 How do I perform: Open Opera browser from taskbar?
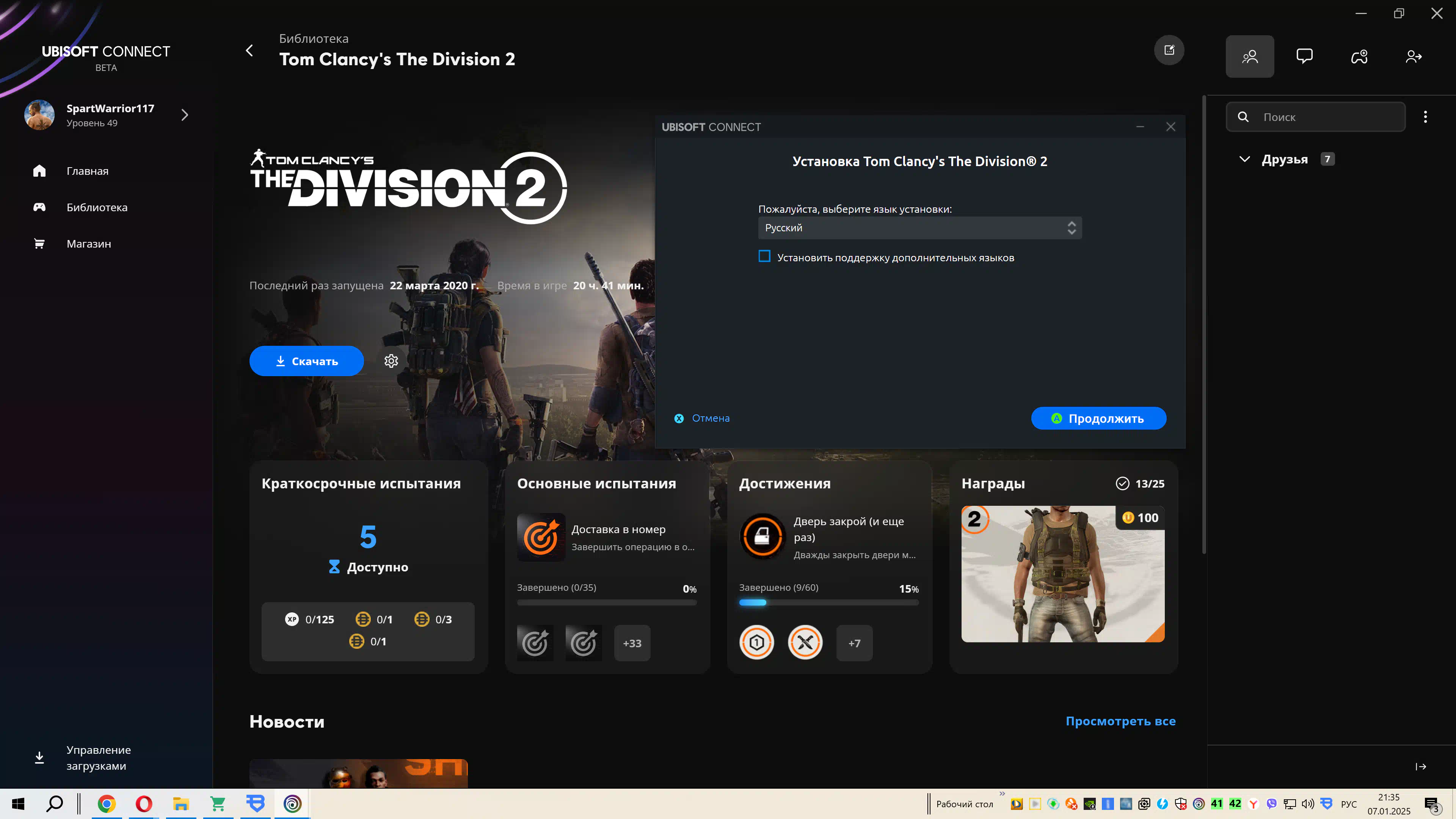144,803
